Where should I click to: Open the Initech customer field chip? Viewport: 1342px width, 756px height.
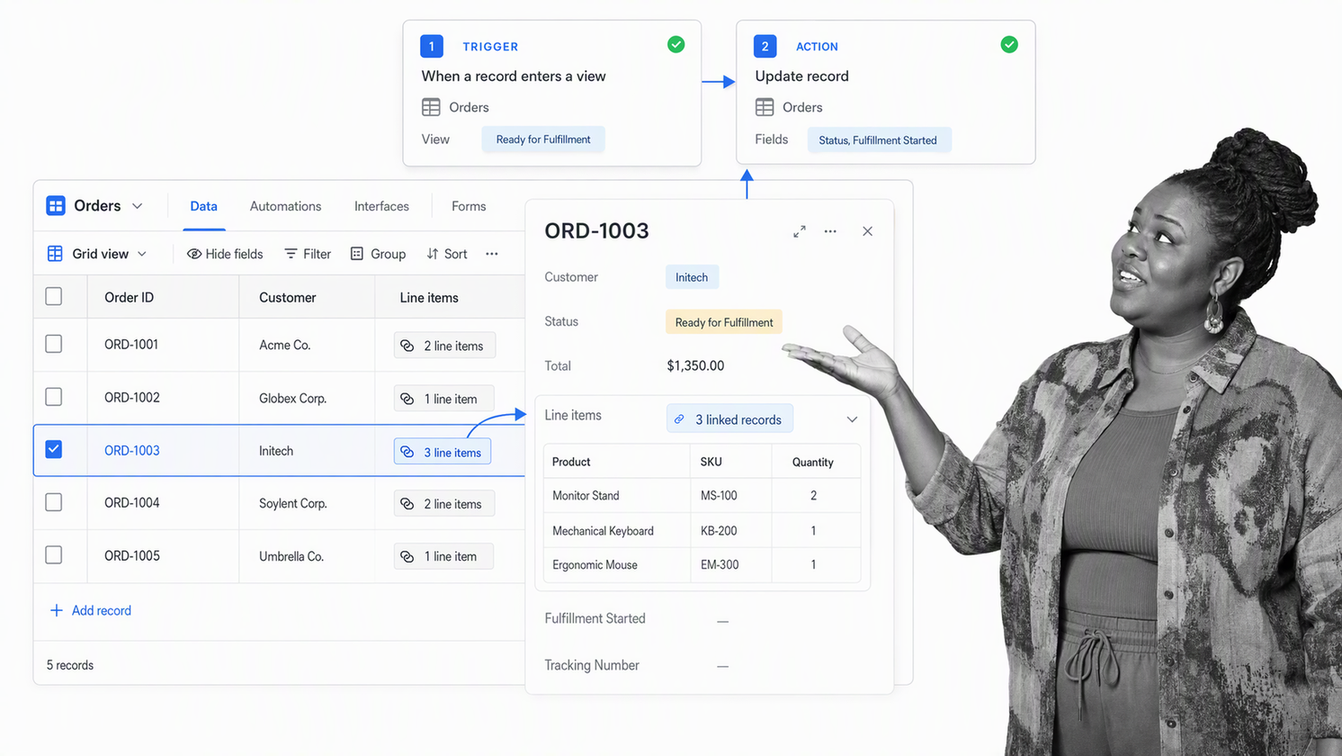pyautogui.click(x=692, y=277)
